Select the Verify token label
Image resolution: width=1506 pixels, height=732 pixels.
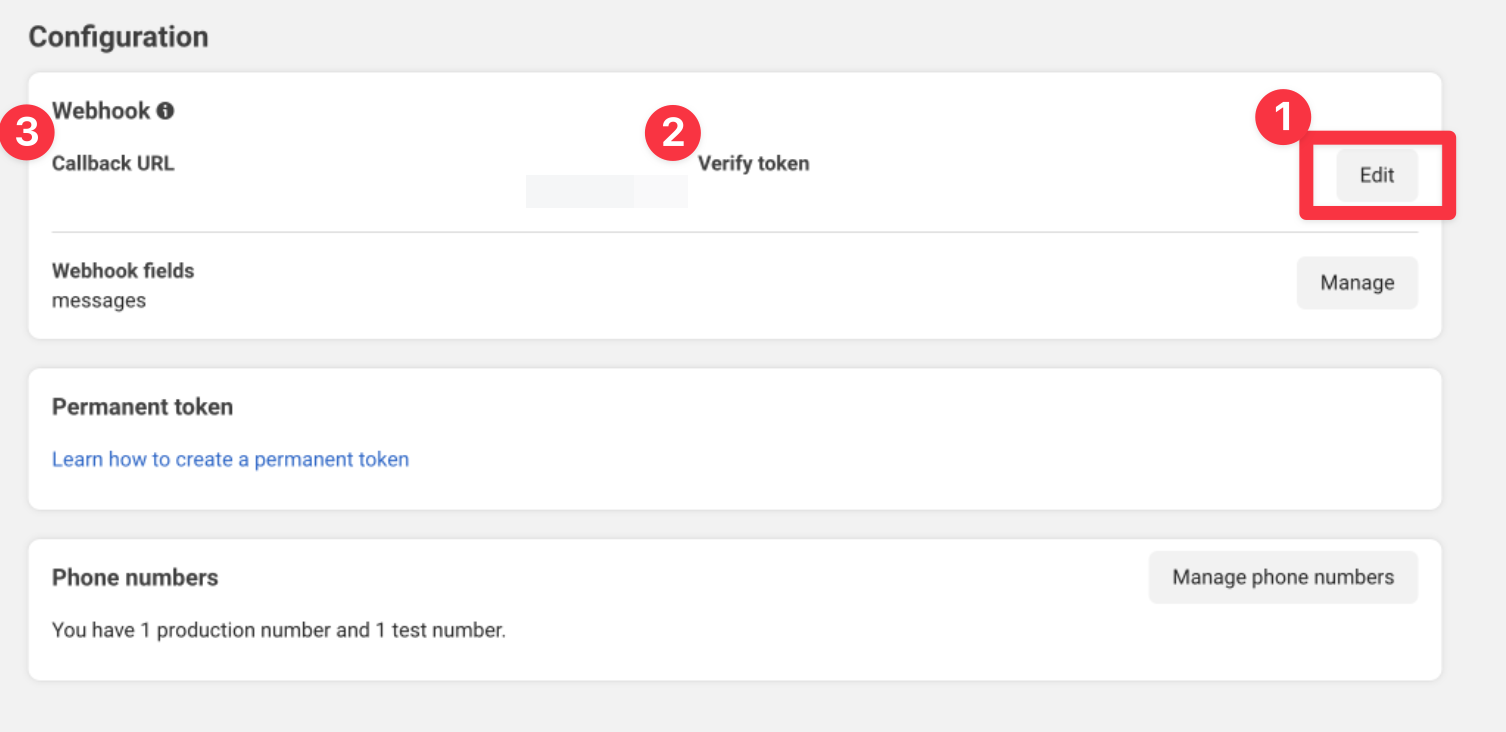(753, 163)
